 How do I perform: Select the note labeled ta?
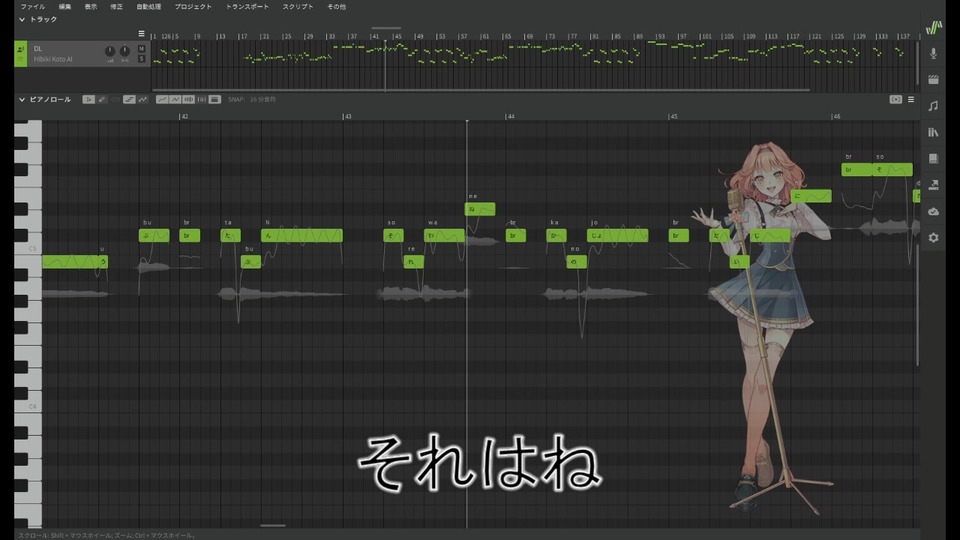pos(230,235)
